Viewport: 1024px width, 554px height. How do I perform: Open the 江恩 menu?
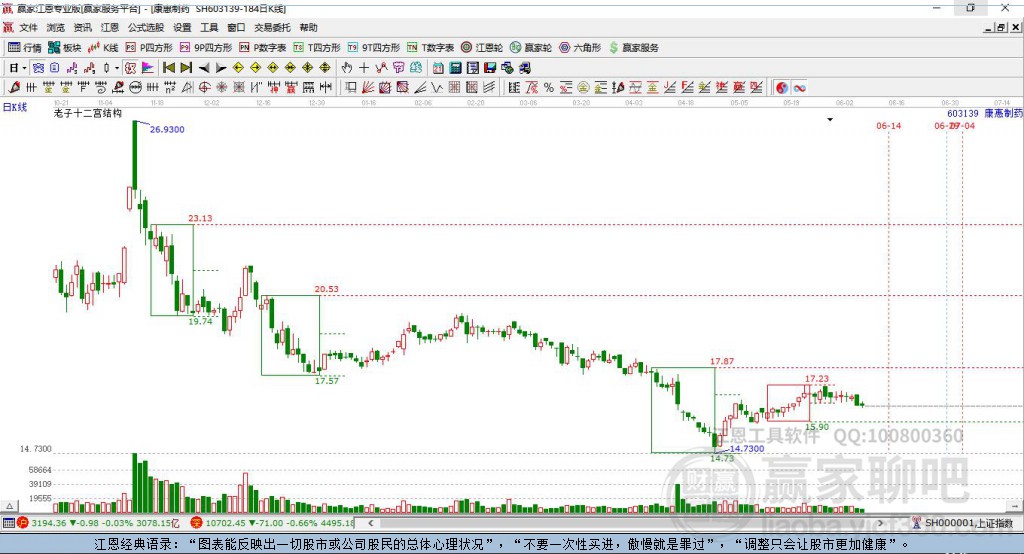(110, 27)
